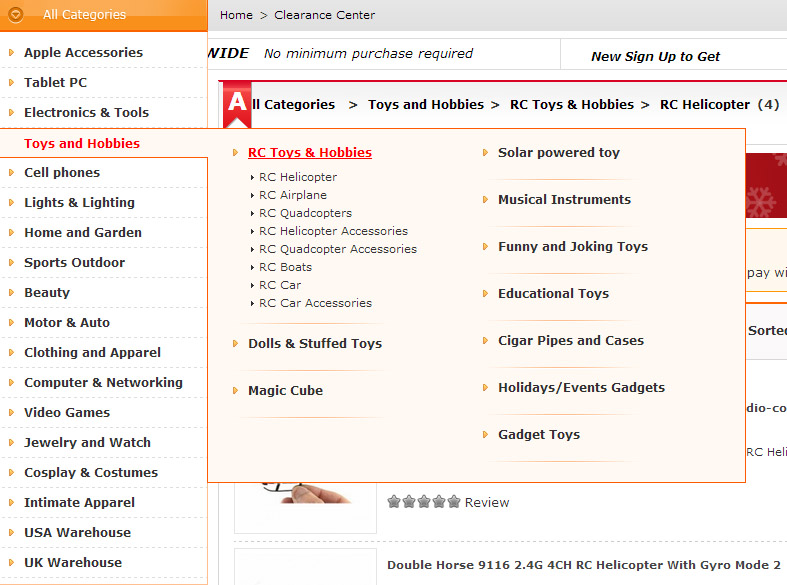Expand the Cell phones category
The height and width of the screenshot is (585, 787).
coord(62,173)
